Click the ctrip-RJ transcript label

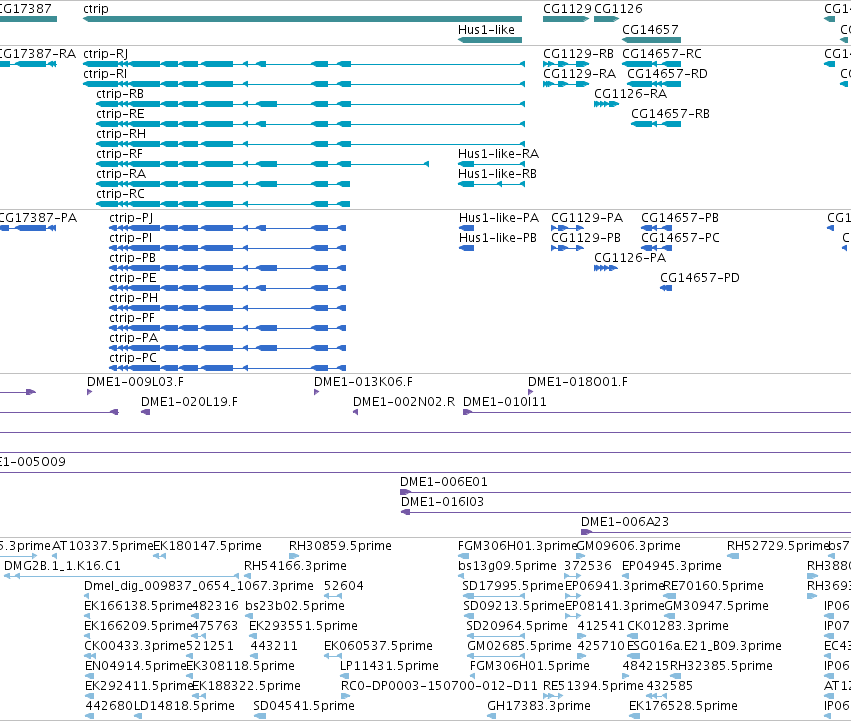tap(106, 54)
